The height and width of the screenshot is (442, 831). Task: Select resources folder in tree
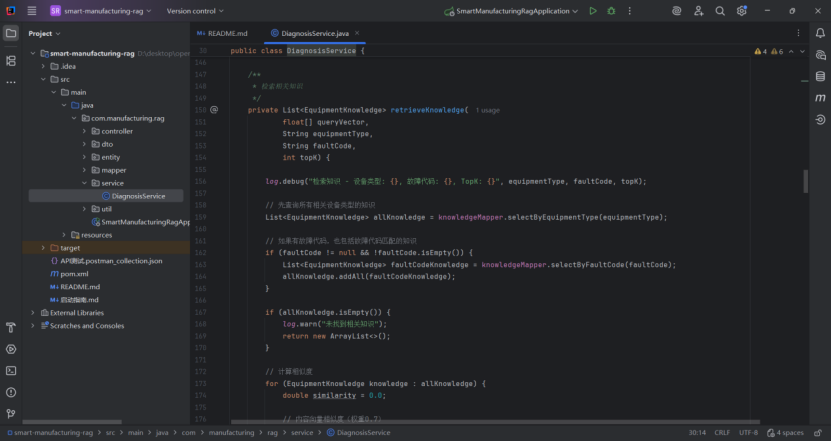91,235
